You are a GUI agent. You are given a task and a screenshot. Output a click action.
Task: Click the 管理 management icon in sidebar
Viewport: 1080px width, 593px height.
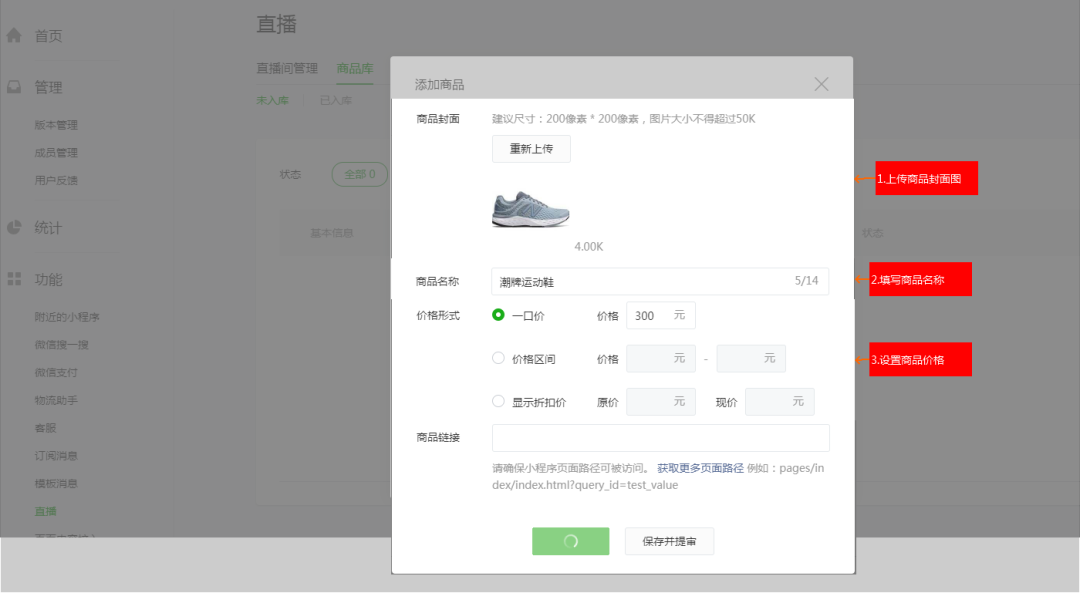(x=12, y=87)
